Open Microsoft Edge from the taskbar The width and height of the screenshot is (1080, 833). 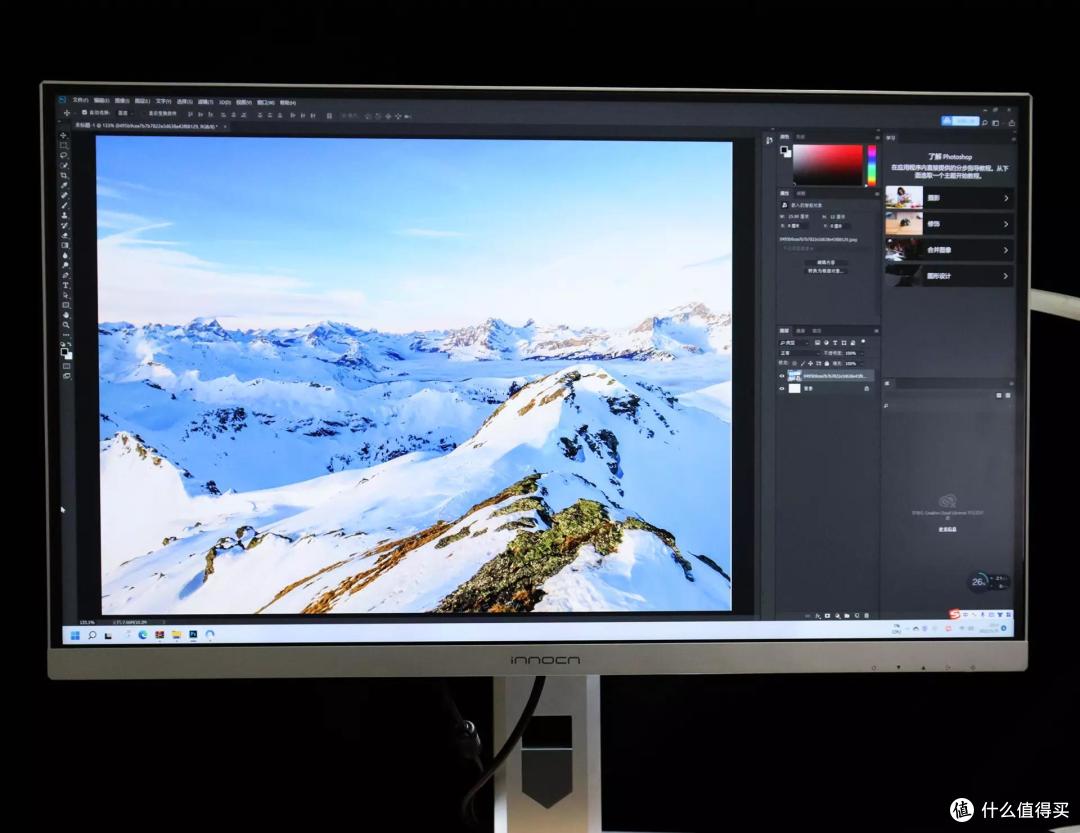(143, 635)
